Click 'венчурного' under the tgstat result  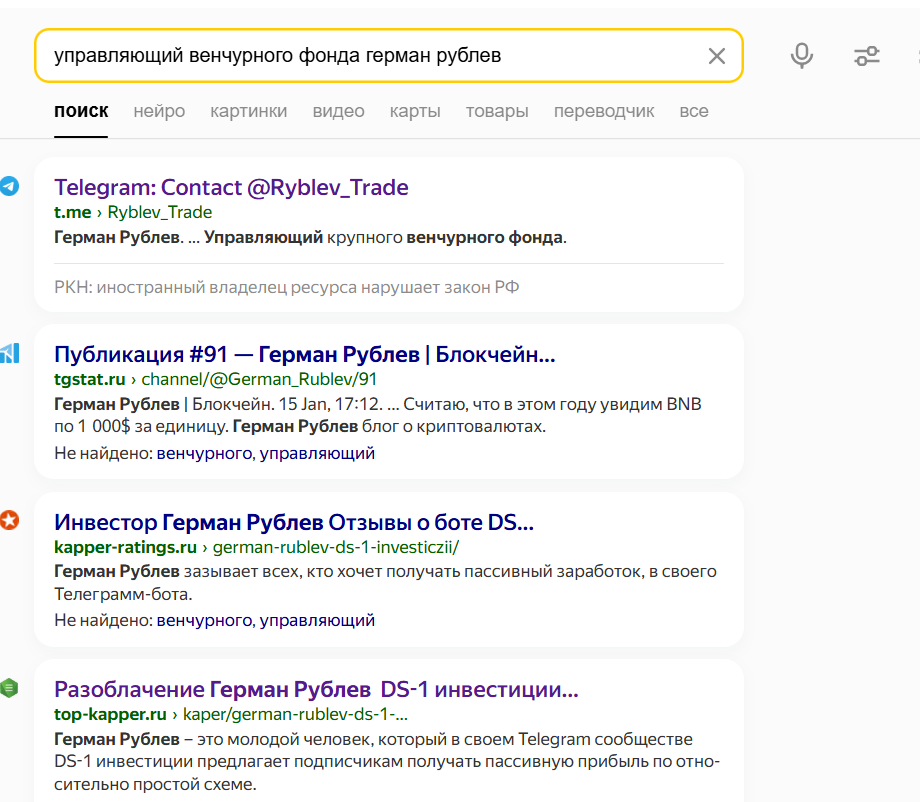pyautogui.click(x=204, y=453)
